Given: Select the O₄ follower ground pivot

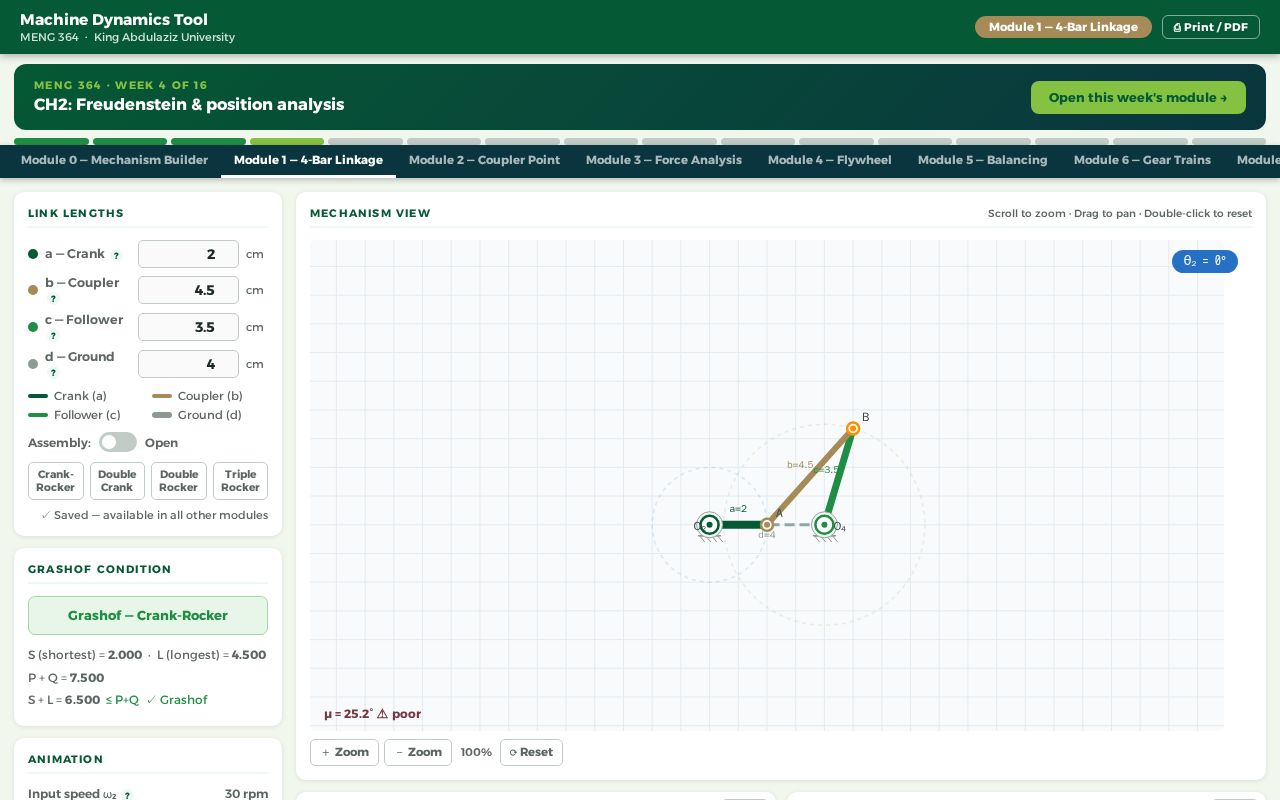Looking at the screenshot, I should [824, 525].
